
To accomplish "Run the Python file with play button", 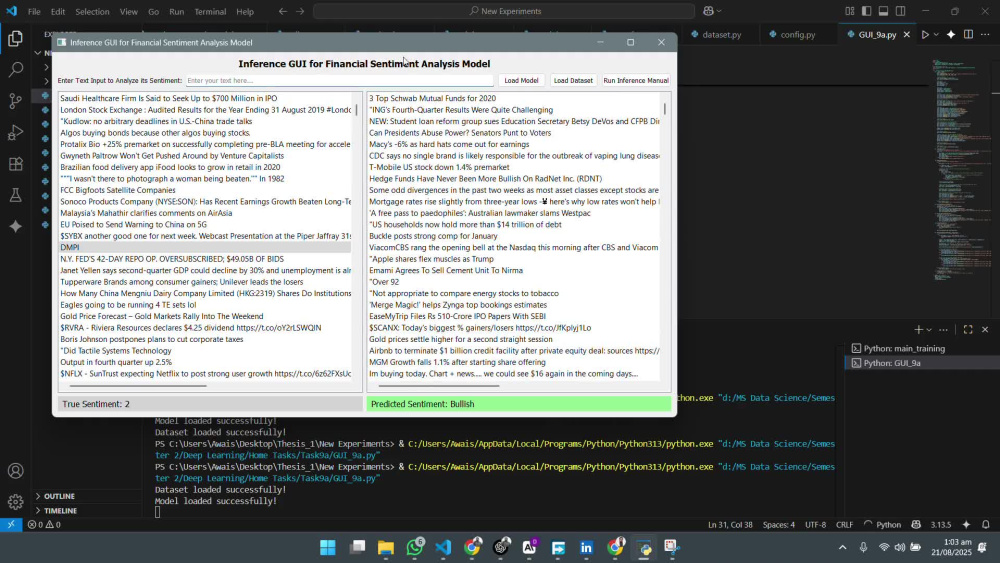I will point(925,34).
